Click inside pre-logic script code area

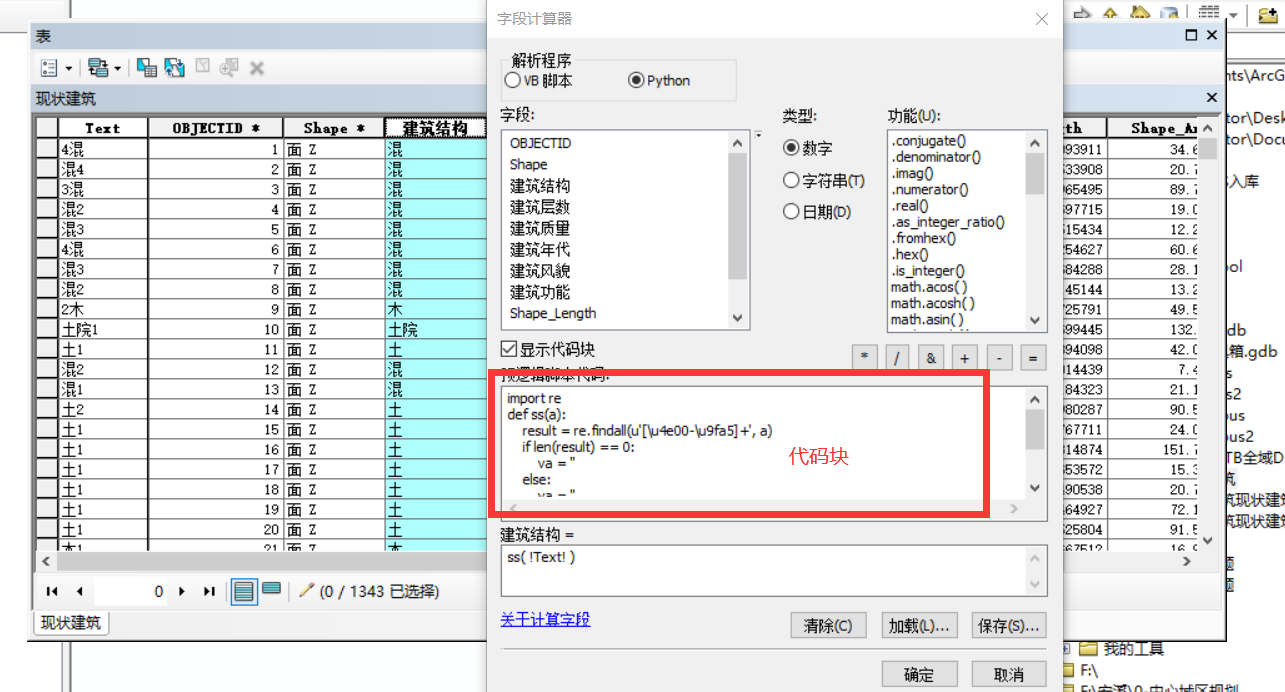[764, 442]
